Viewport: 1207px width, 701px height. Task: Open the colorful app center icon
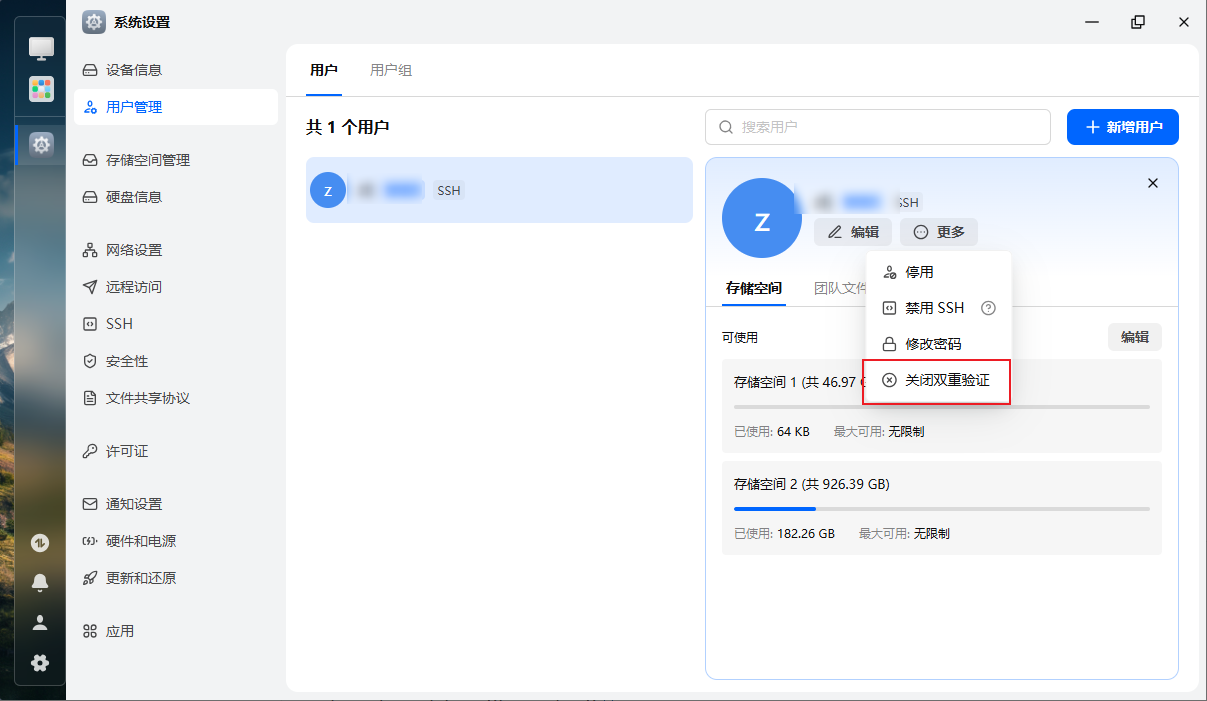pyautogui.click(x=41, y=89)
